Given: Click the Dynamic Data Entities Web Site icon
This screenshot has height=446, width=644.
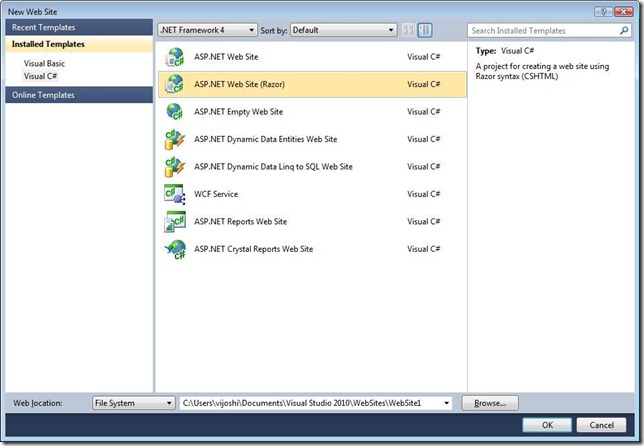Looking at the screenshot, I should pos(175,139).
